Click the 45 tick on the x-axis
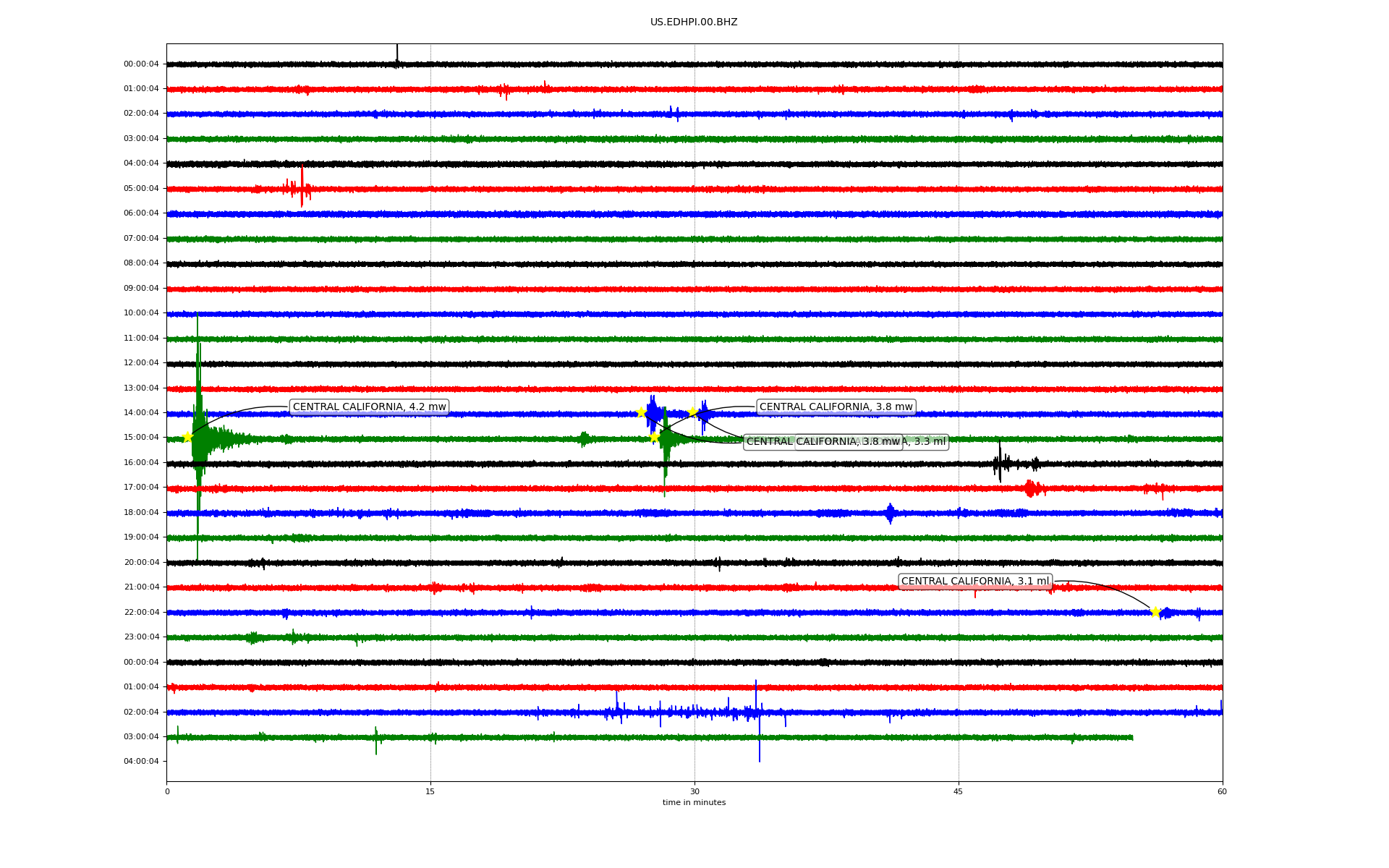Image resolution: width=1389 pixels, height=868 pixels. tap(959, 791)
